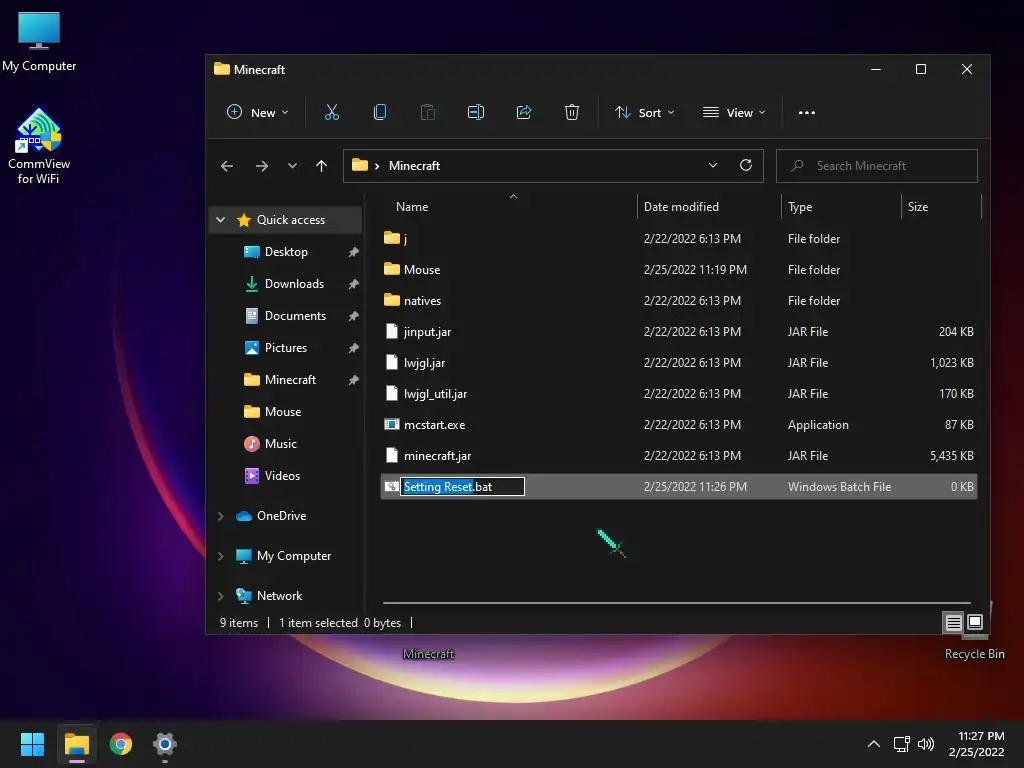
Task: Click the Cut scissors icon
Action: (332, 112)
